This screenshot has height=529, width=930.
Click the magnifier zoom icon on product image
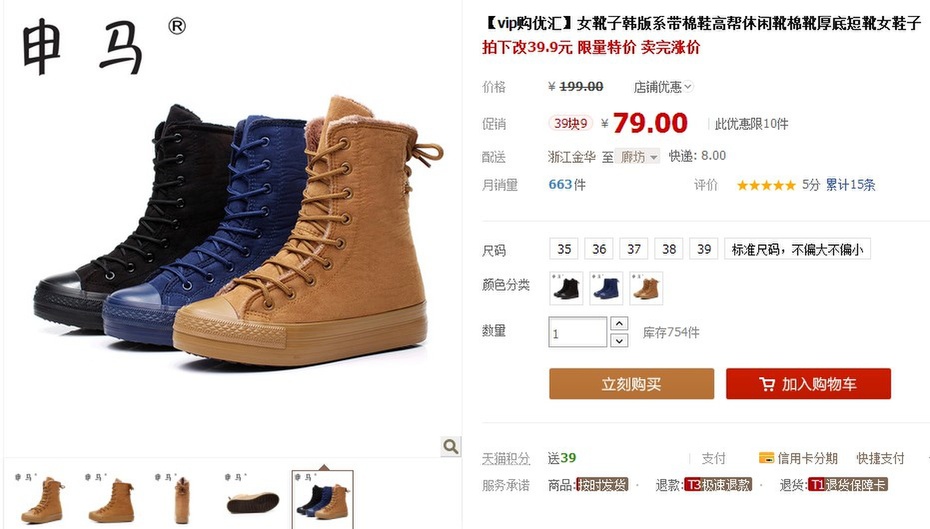point(451,447)
